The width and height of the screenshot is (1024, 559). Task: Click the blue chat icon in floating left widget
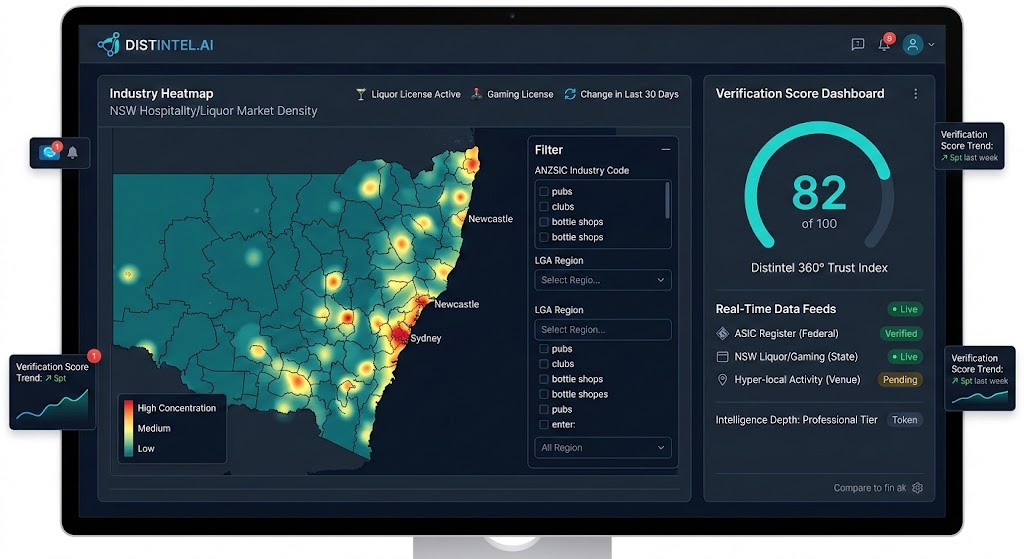(48, 152)
